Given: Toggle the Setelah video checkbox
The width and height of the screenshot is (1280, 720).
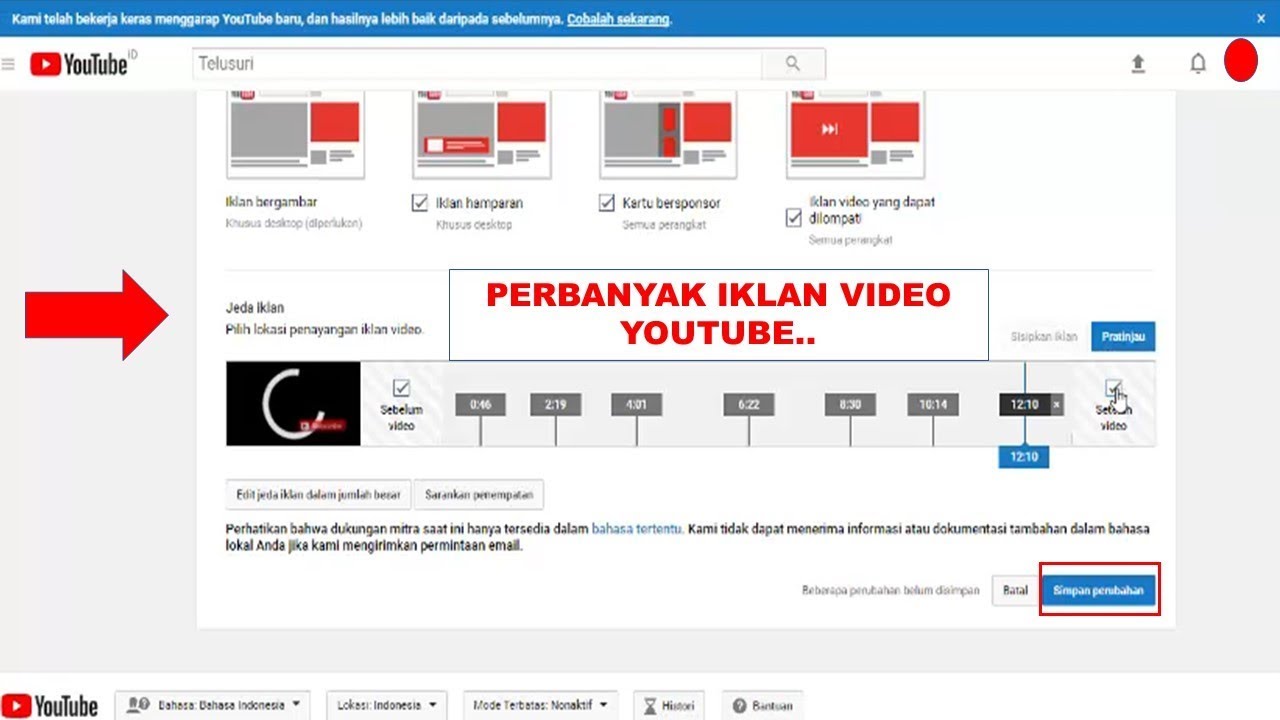Looking at the screenshot, I should tap(1113, 388).
